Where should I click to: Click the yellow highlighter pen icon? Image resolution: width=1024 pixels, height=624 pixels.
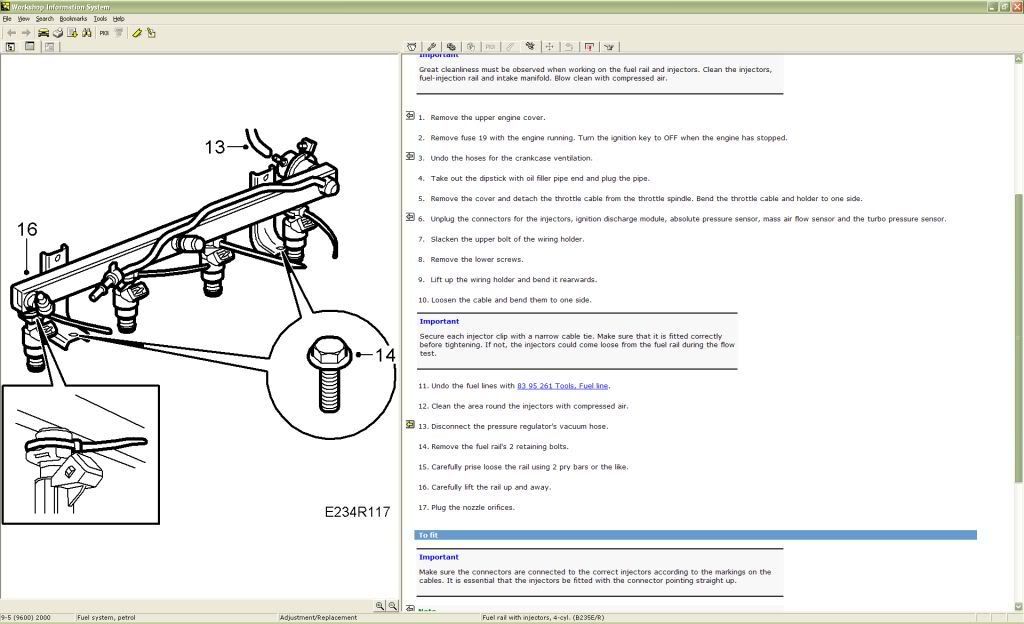(137, 33)
